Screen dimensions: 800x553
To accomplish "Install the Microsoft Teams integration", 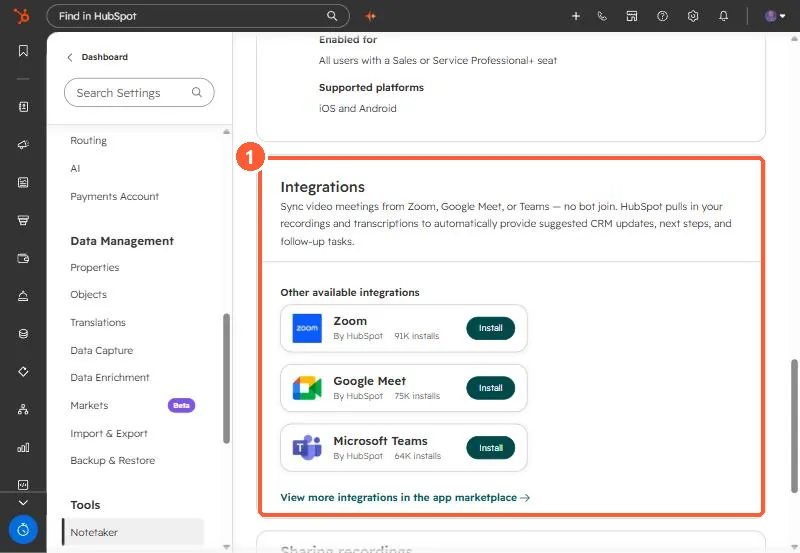I will pyautogui.click(x=490, y=448).
